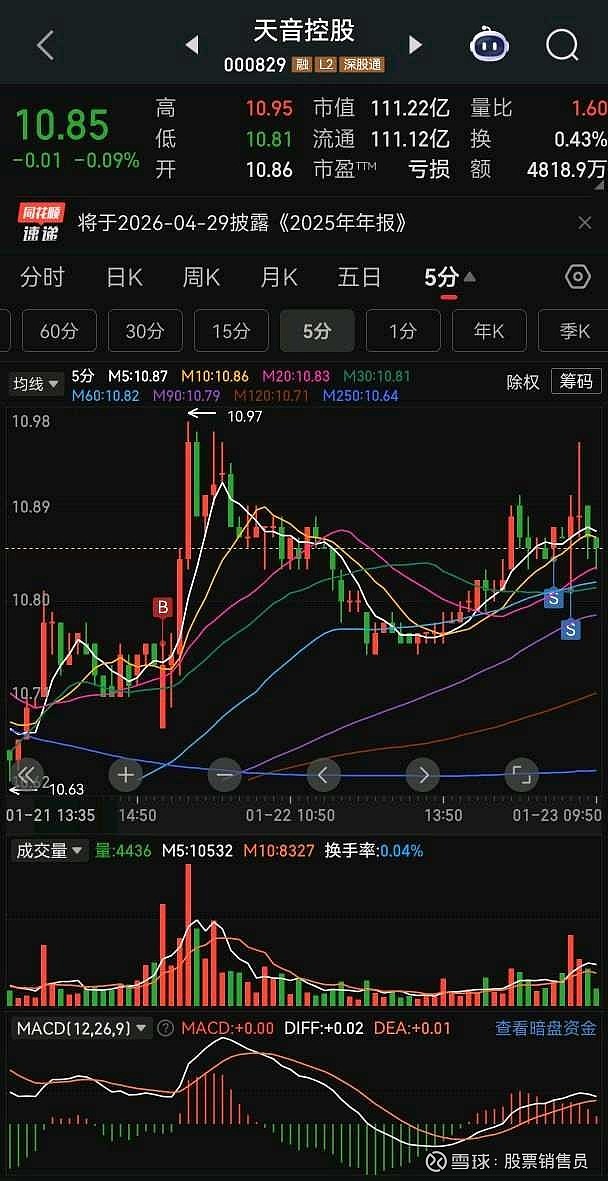
Task: Open 查看暗盘资金 link
Action: (x=546, y=1028)
